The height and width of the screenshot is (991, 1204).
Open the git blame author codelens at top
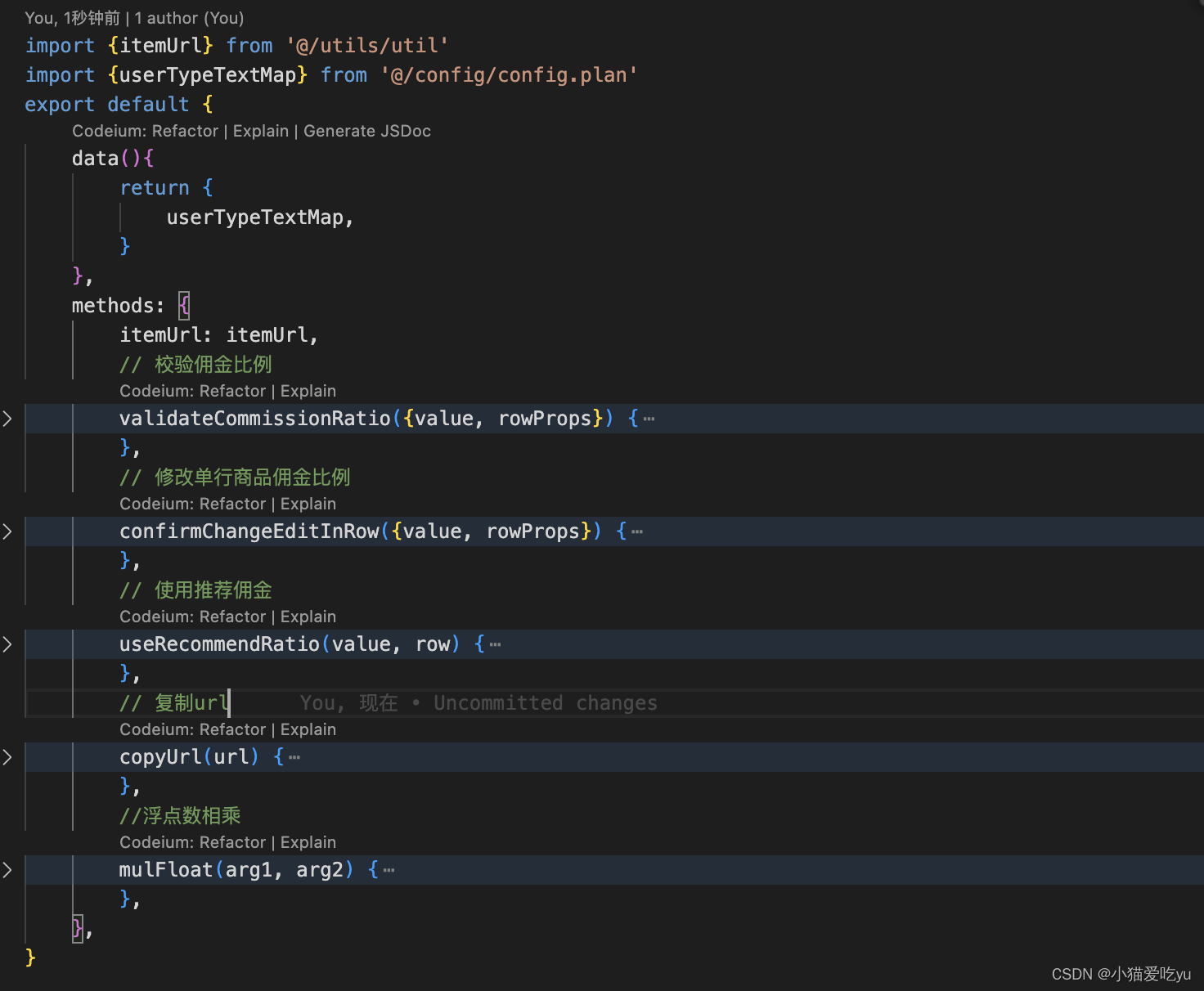click(134, 18)
